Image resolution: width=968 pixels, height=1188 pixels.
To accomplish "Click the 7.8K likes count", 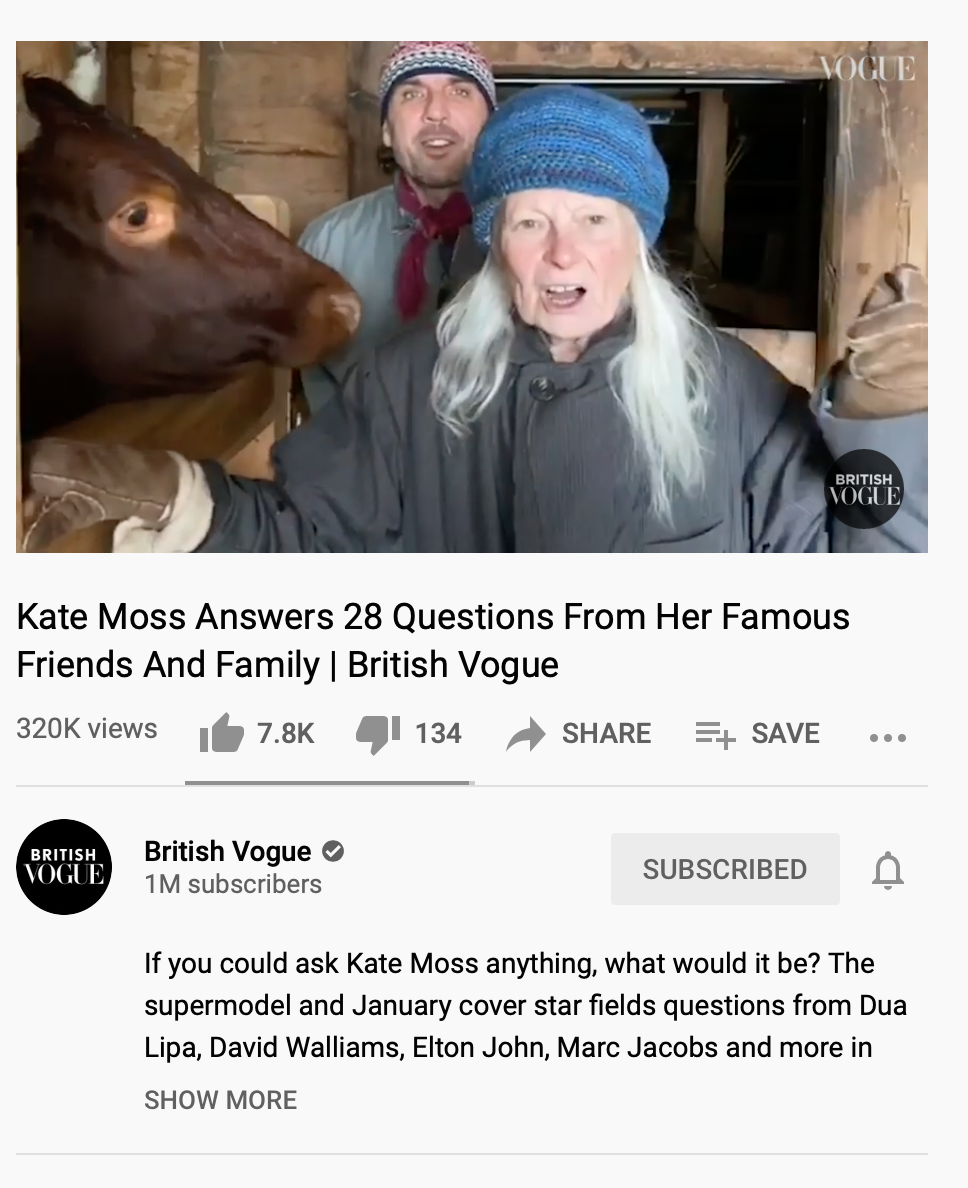I will pyautogui.click(x=285, y=733).
